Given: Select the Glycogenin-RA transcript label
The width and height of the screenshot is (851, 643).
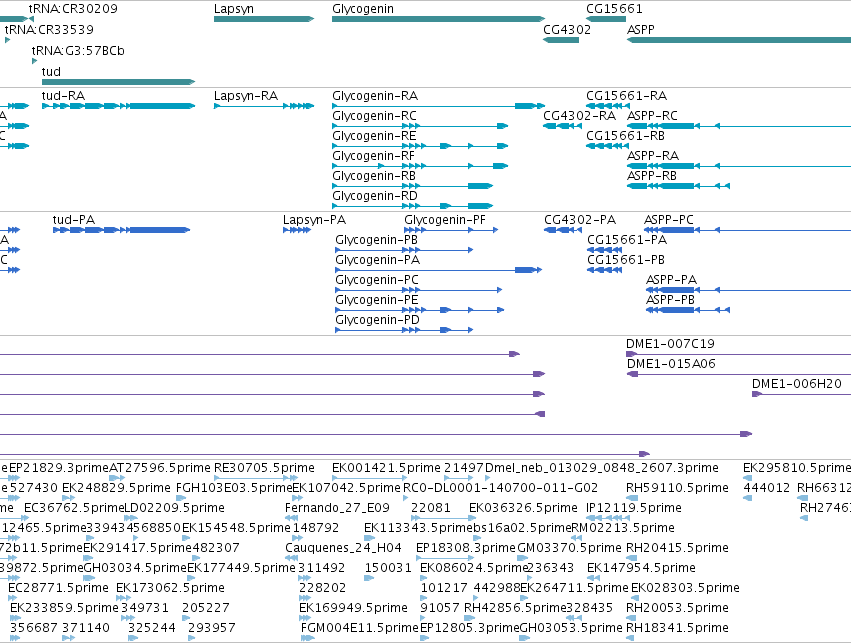Looking at the screenshot, I should point(375,96).
